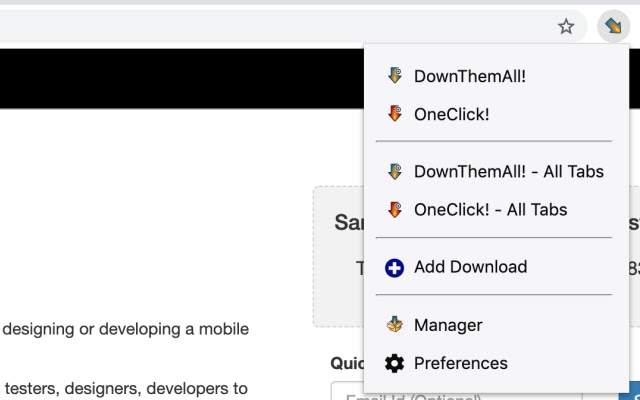Screen dimensions: 640x400
Task: Open the Manager menu item
Action: click(x=448, y=325)
